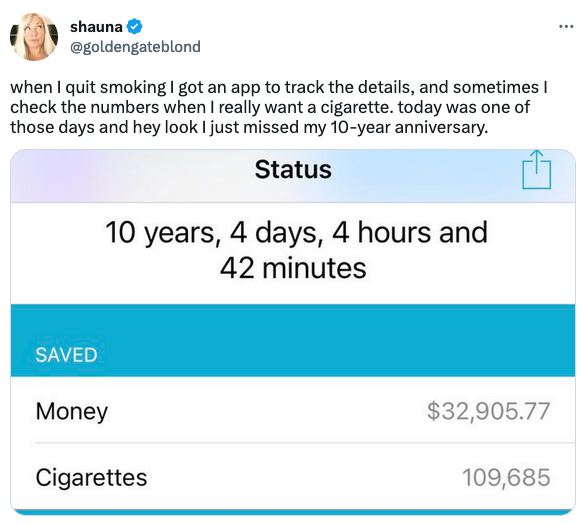Click the tweet text about quitting smoking
The height and width of the screenshot is (524, 586).
(278, 107)
